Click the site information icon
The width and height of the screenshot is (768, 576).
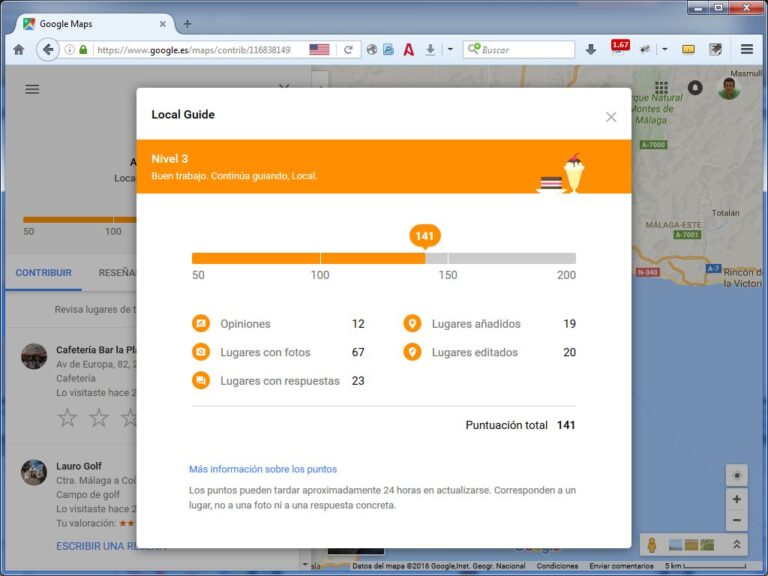coord(70,49)
